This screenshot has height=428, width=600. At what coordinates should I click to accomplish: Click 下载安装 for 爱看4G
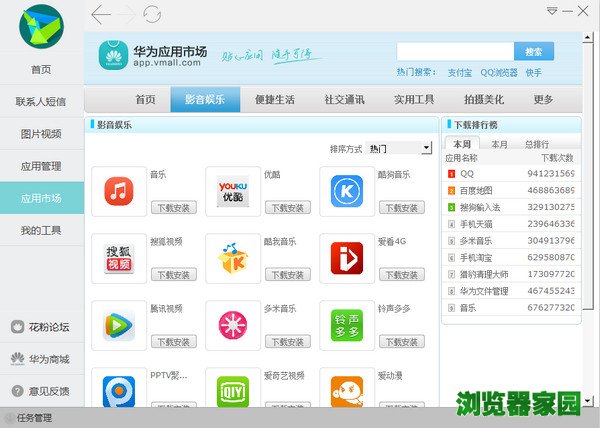[x=402, y=275]
